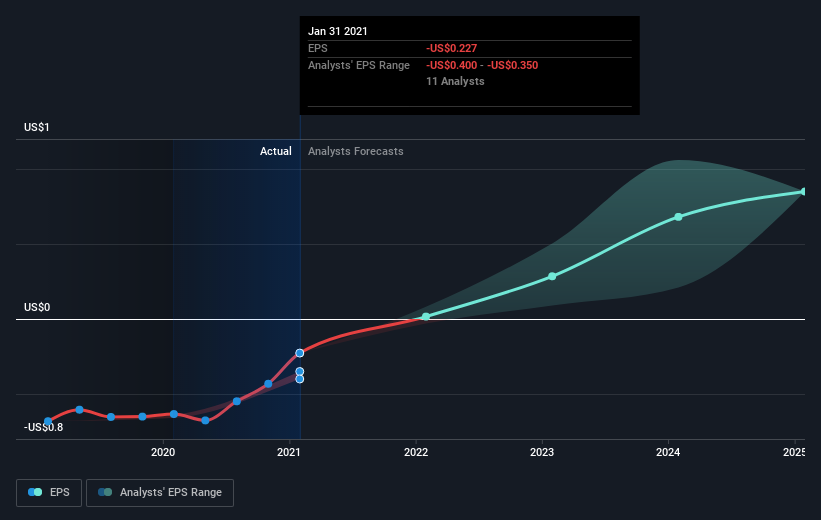
Task: Click the EPS data point in mid-2020 upswing
Action: tap(237, 401)
